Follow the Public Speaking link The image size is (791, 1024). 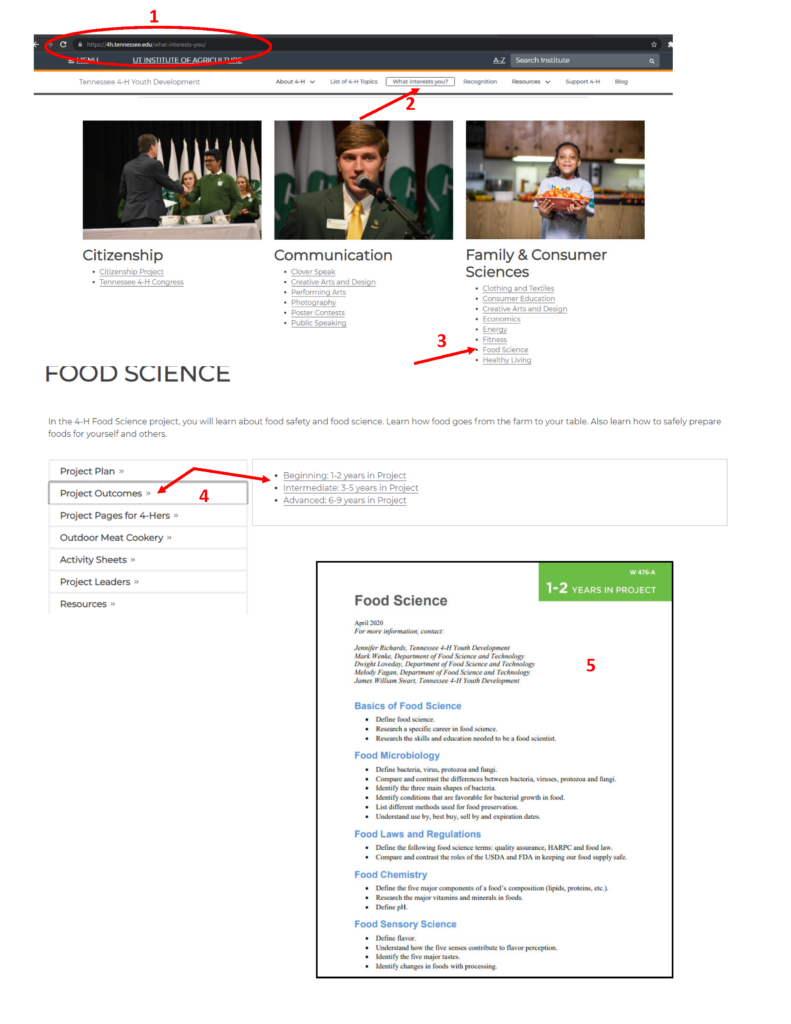pyautogui.click(x=318, y=323)
